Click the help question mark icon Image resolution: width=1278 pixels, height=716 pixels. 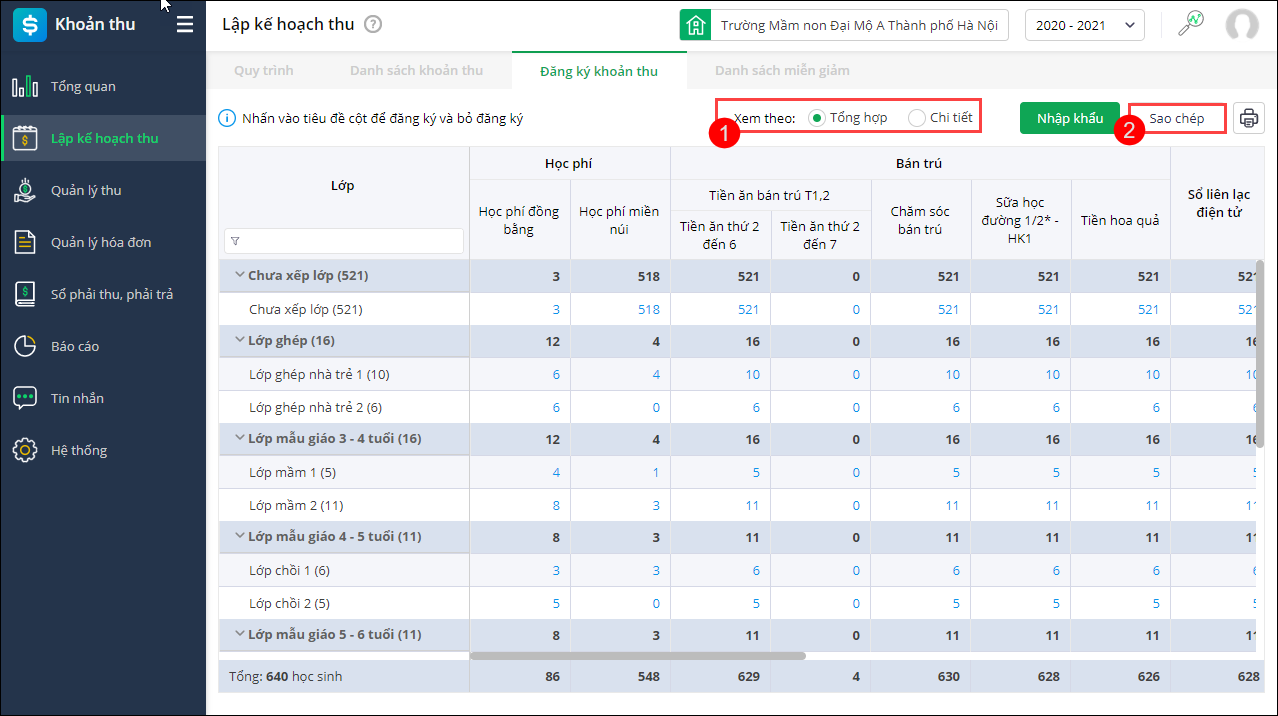pos(373,25)
